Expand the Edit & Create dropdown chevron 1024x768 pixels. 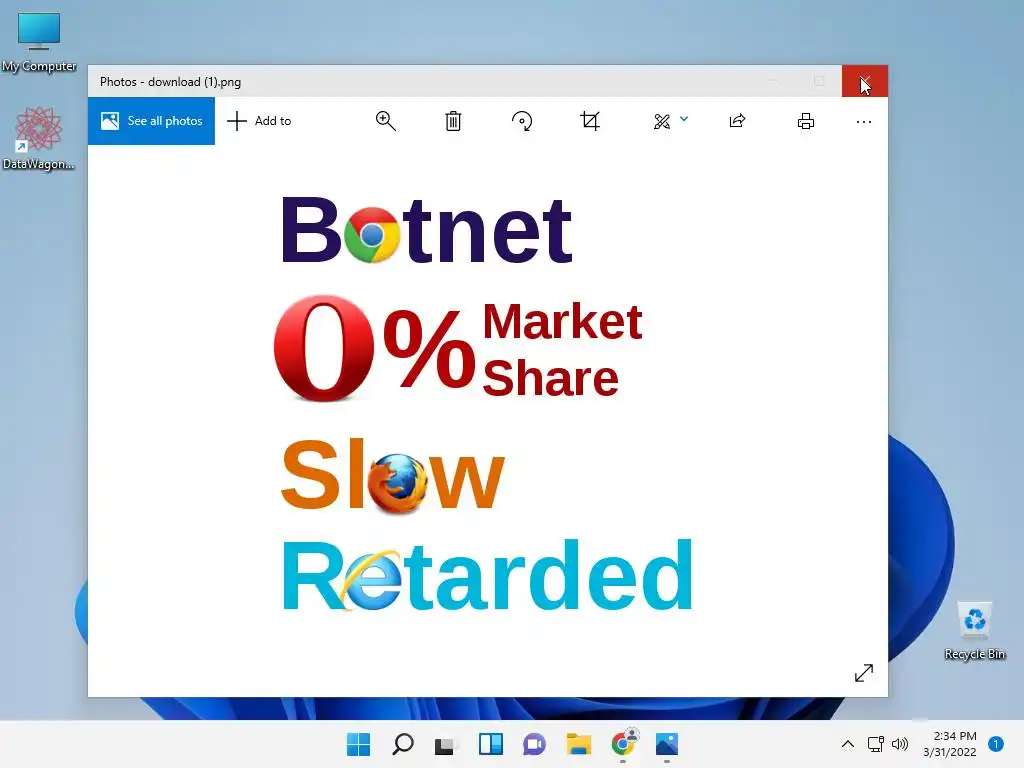click(684, 119)
